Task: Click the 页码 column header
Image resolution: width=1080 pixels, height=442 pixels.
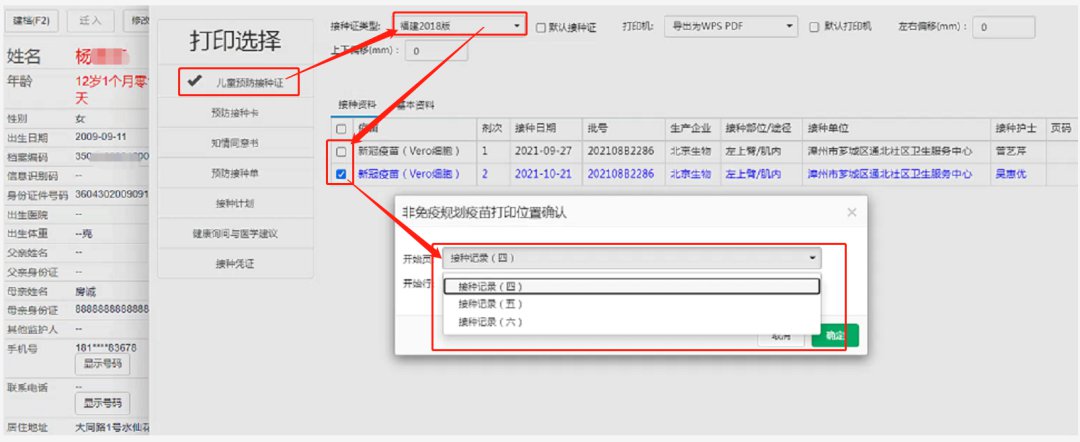Action: tap(1061, 129)
